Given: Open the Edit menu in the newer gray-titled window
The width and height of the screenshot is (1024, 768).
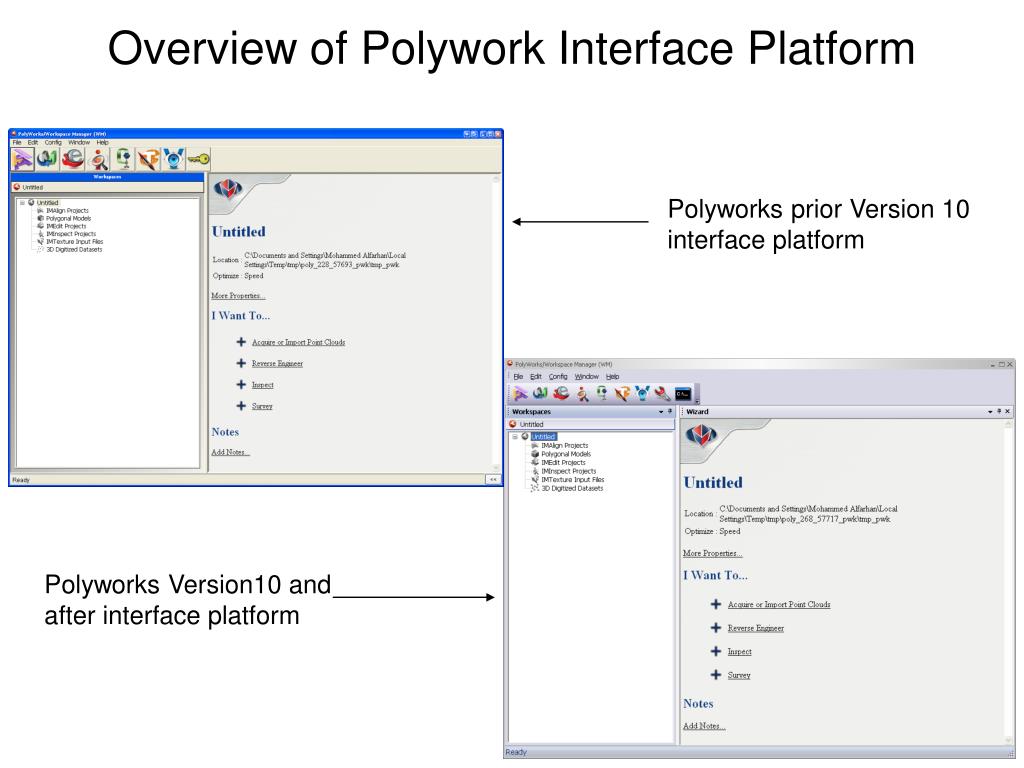Looking at the screenshot, I should tap(536, 377).
